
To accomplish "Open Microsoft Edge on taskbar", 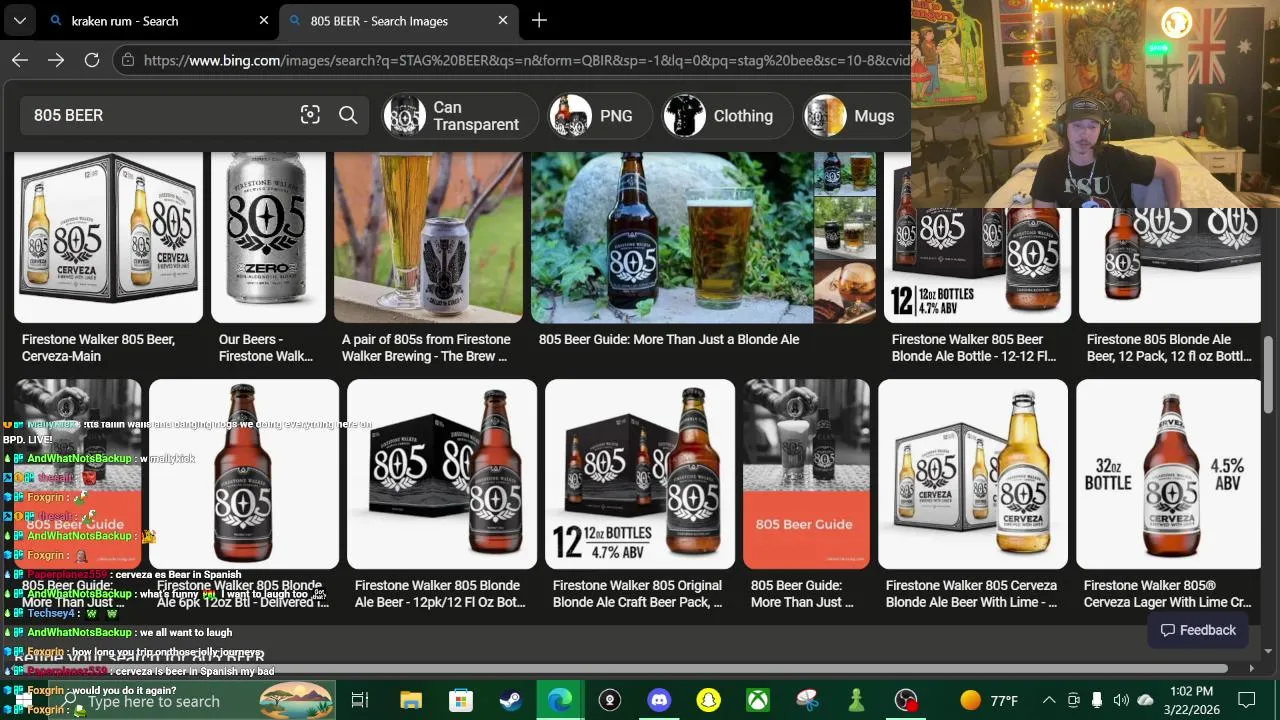I will pos(560,700).
